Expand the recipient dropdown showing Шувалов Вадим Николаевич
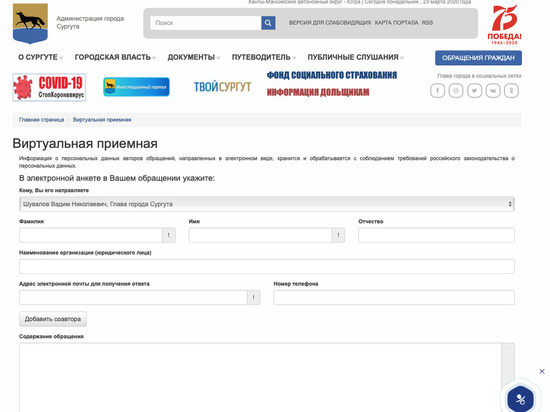This screenshot has width=550, height=412. [x=267, y=204]
